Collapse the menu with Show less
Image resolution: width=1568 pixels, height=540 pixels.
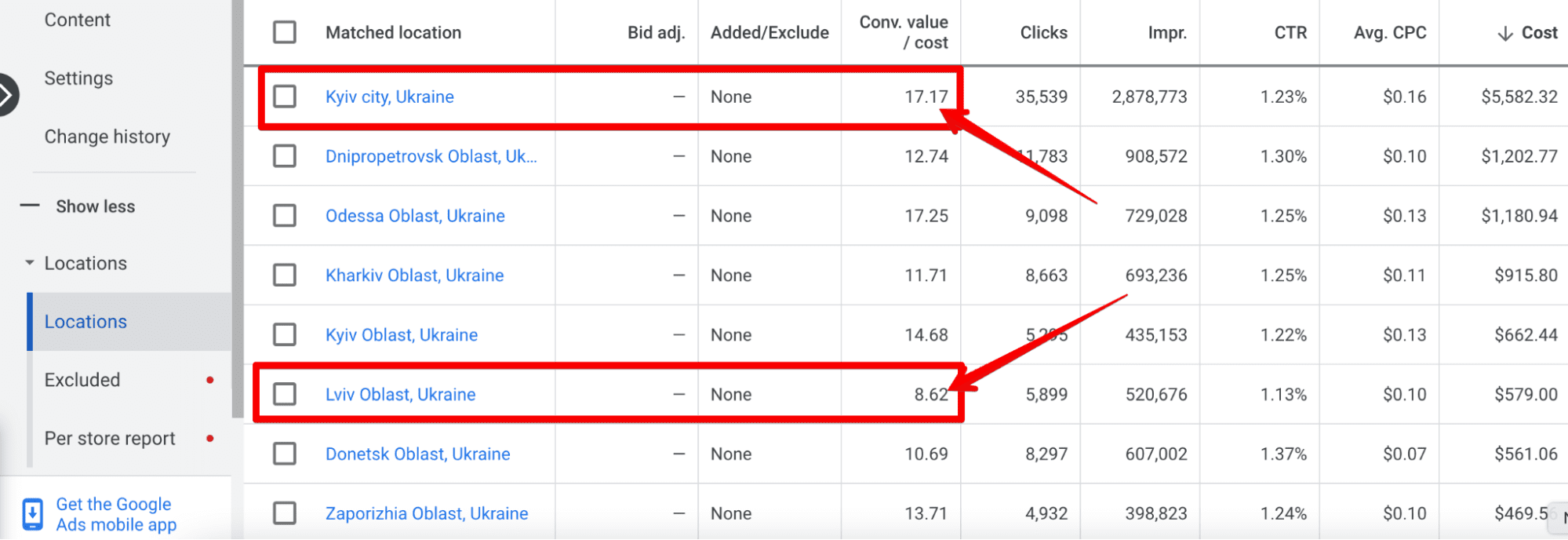coord(95,206)
